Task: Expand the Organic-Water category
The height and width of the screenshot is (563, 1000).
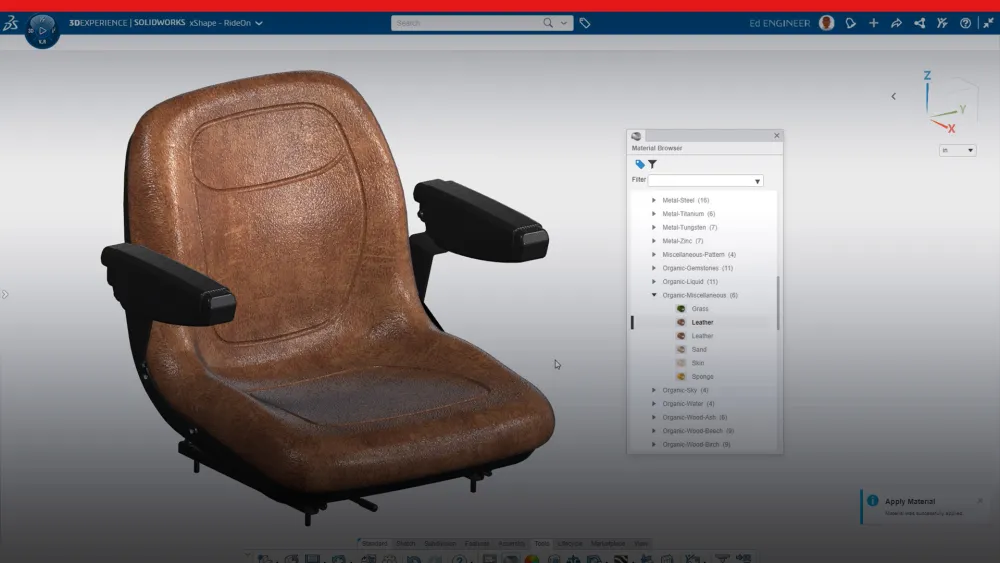Action: pos(654,404)
